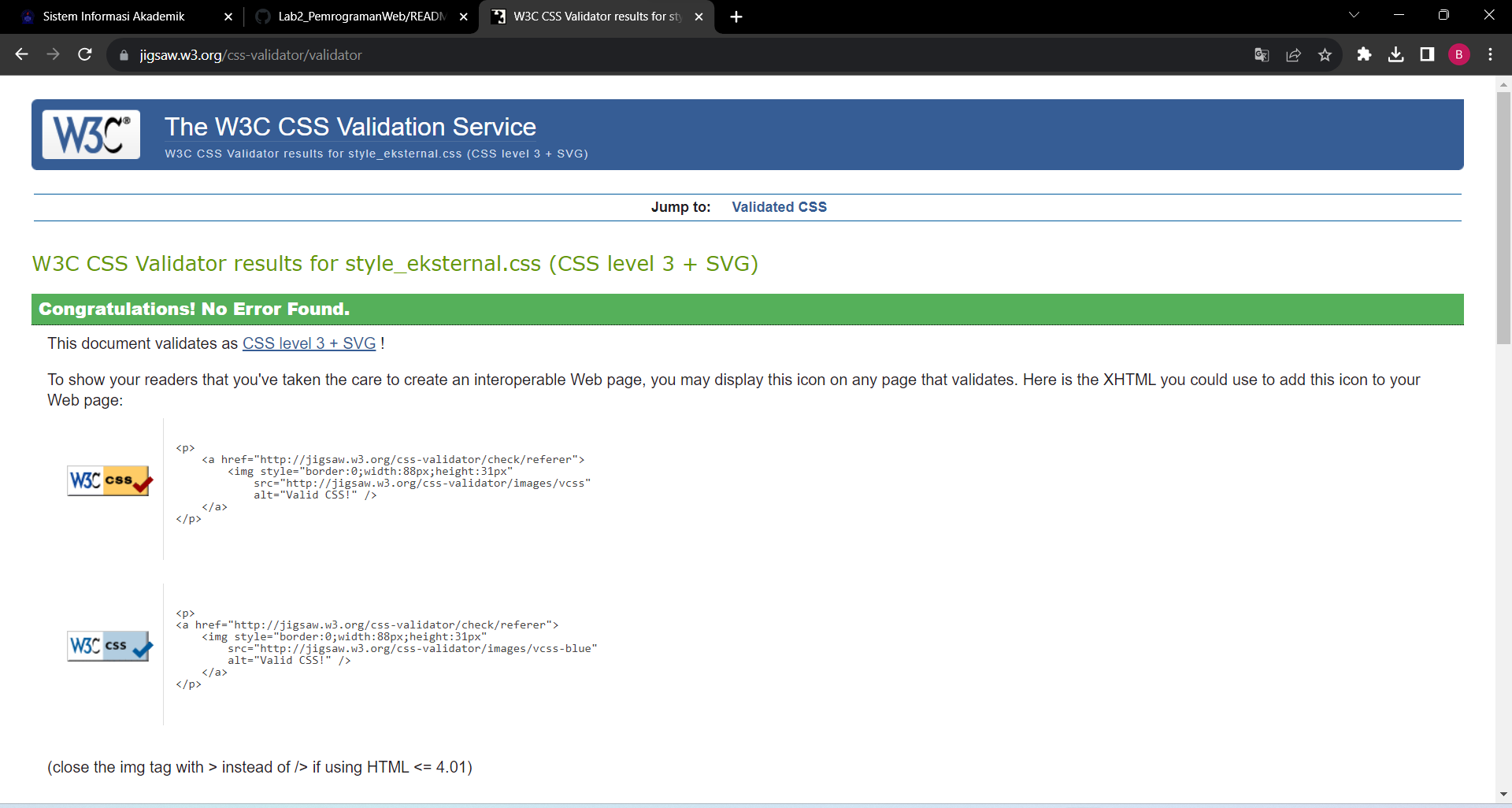Open the tab search chevron

click(x=1354, y=14)
